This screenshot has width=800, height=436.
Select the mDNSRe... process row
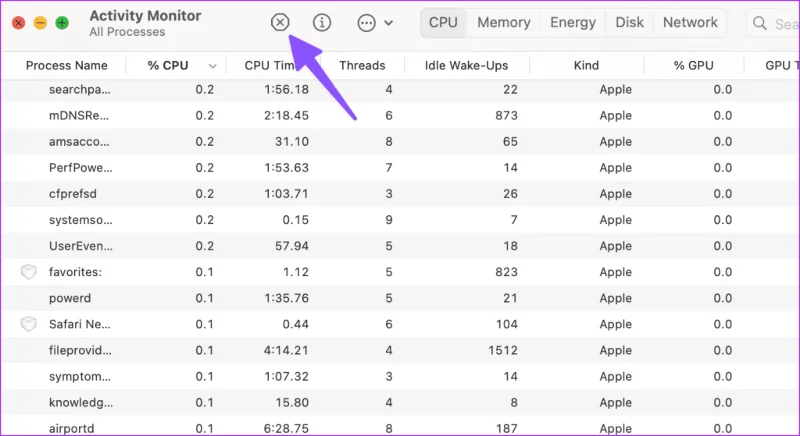[400, 115]
